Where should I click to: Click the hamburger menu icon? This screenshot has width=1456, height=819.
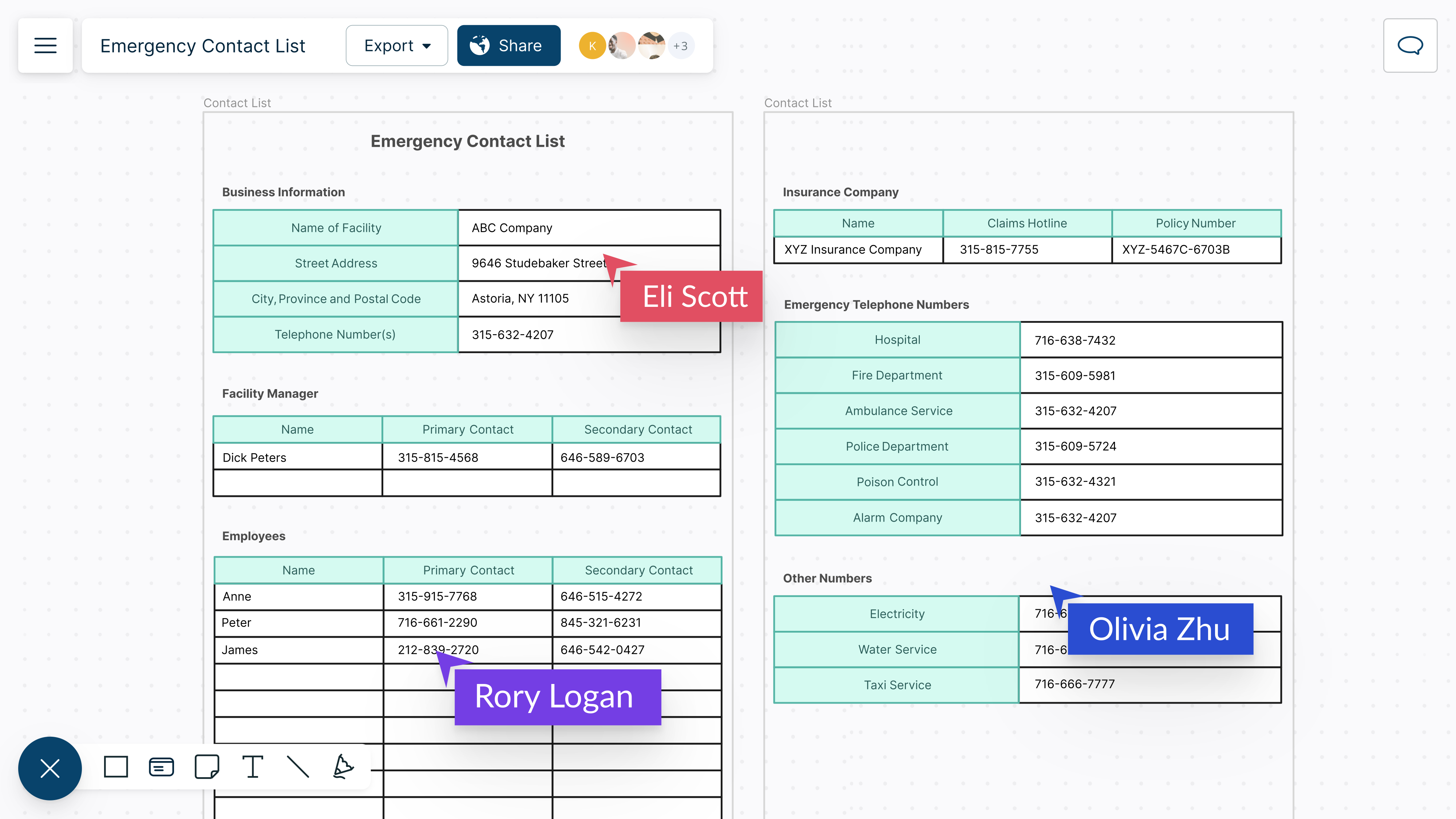pyautogui.click(x=46, y=45)
